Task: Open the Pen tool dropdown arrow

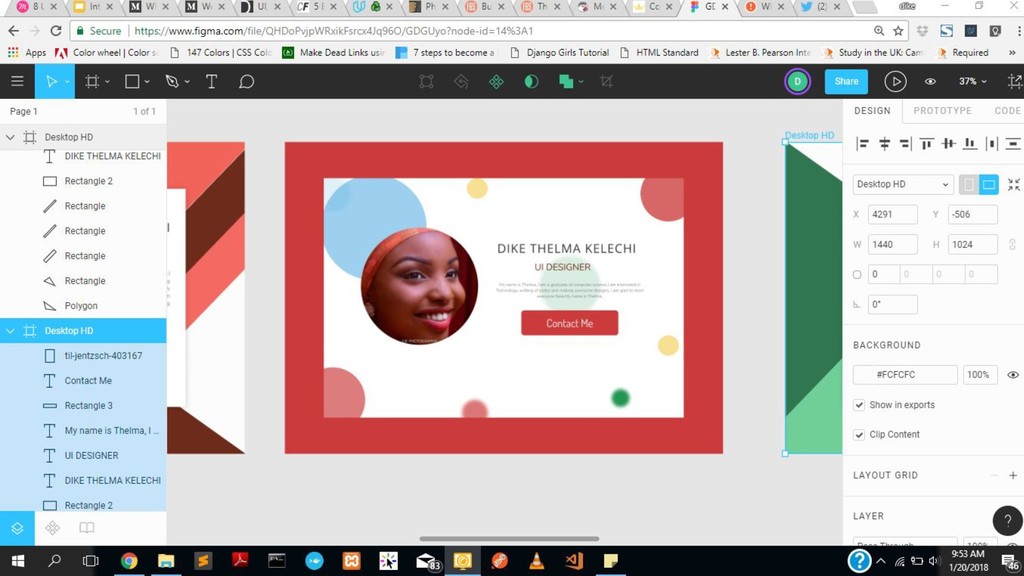Action: pyautogui.click(x=187, y=82)
